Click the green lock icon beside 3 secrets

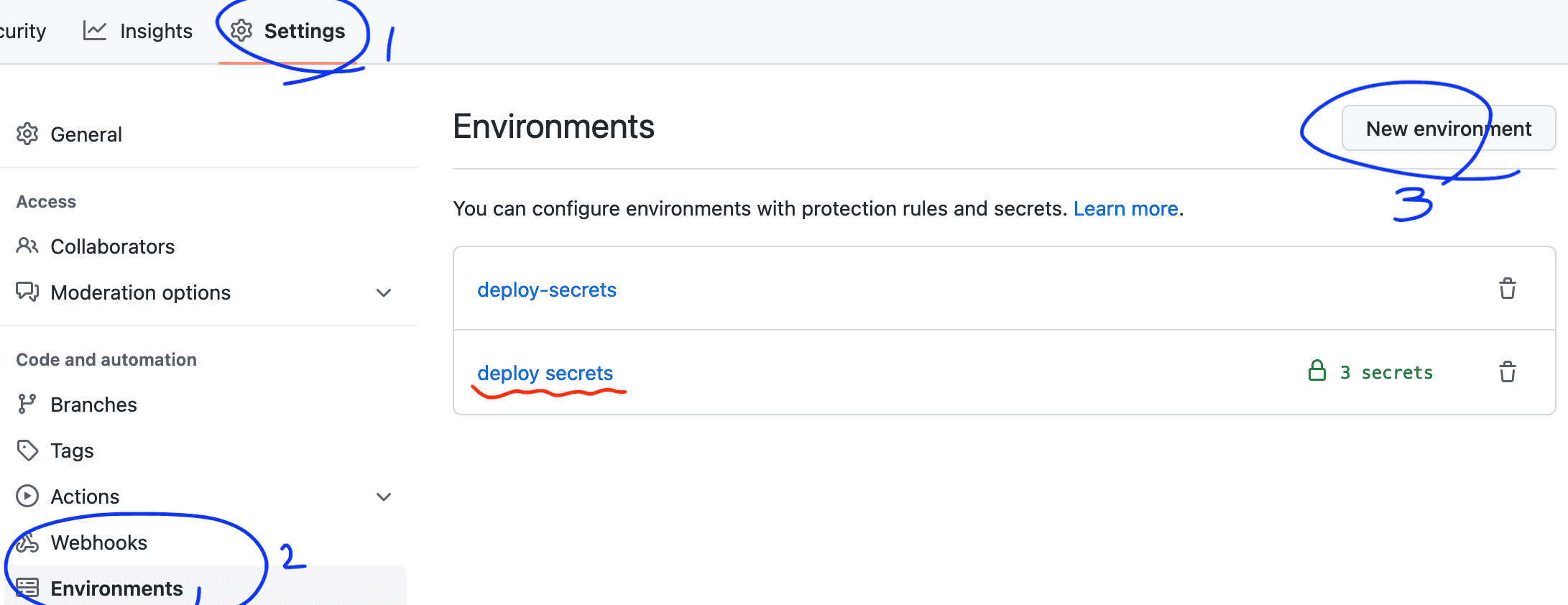[x=1316, y=371]
